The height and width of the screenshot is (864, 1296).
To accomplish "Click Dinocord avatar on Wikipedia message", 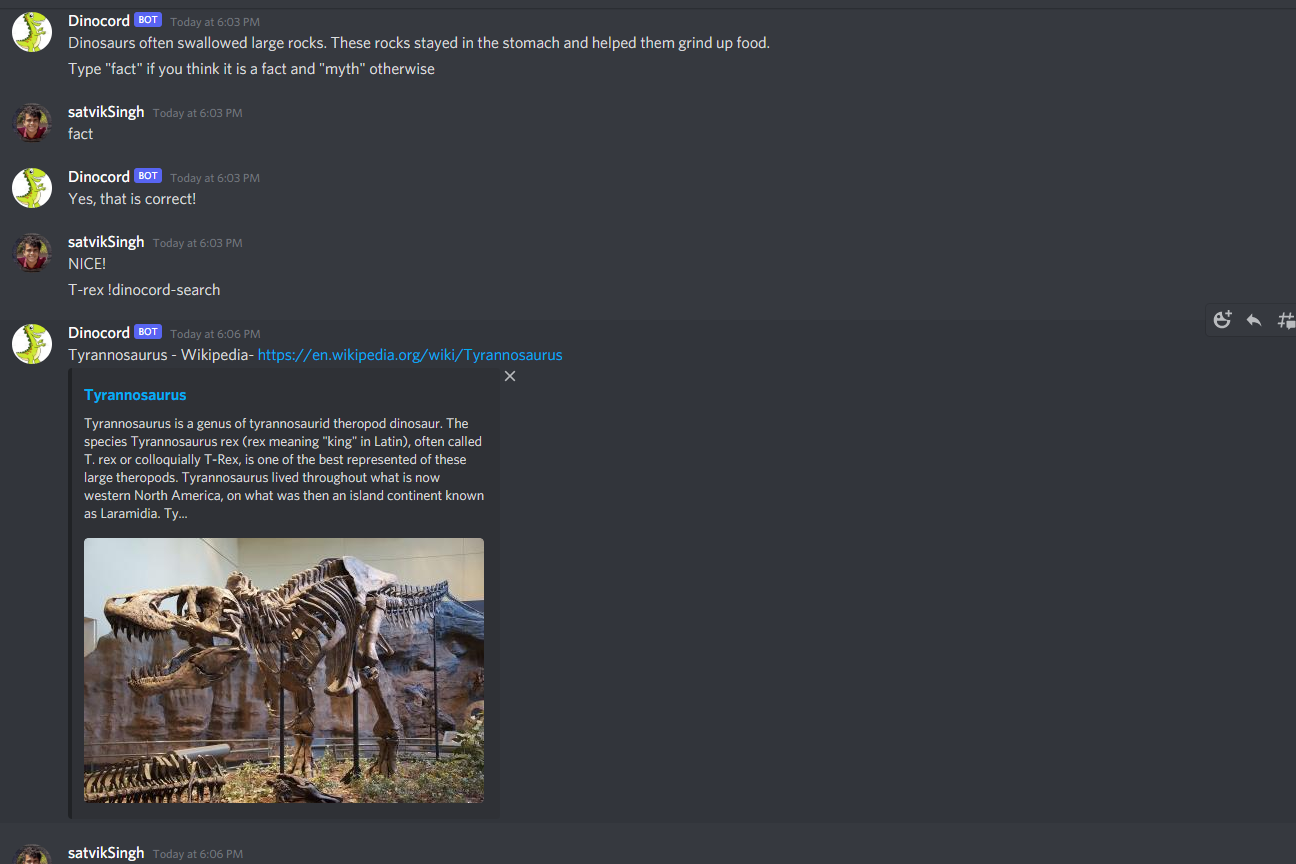I will pyautogui.click(x=32, y=344).
